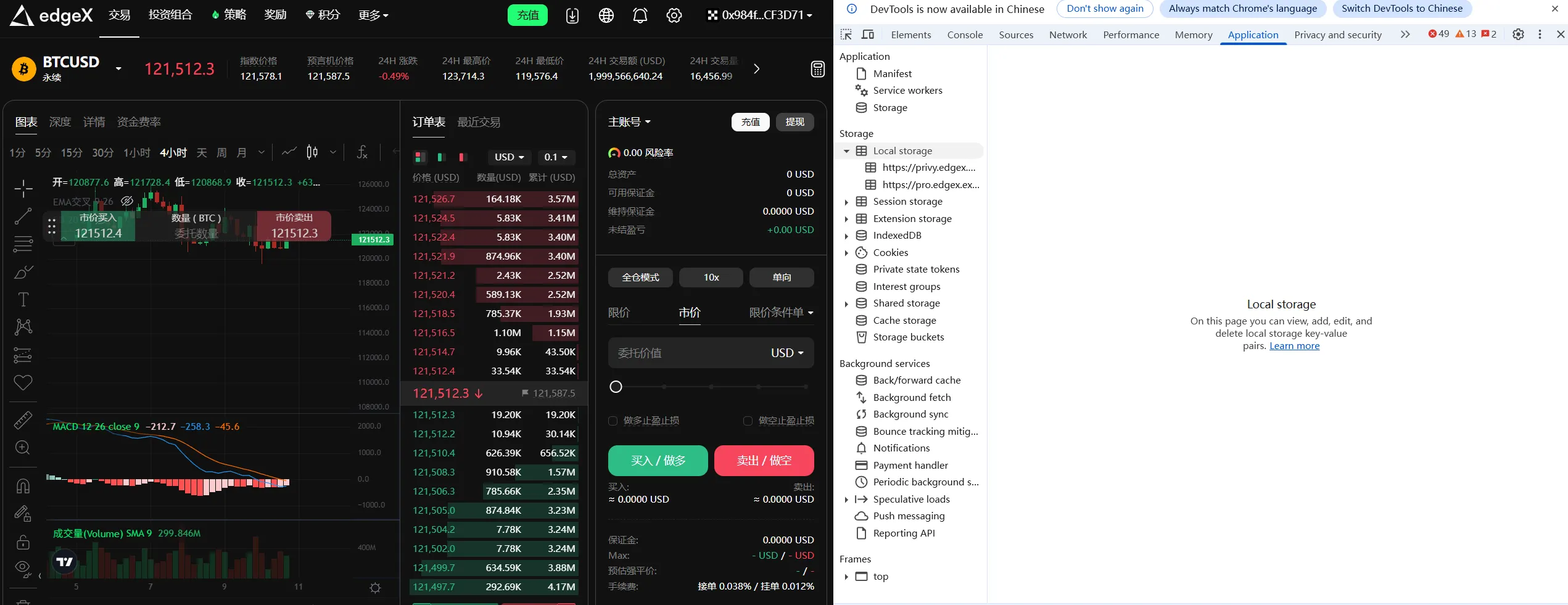Open the 0.1 tick size dropdown in order book

point(556,158)
